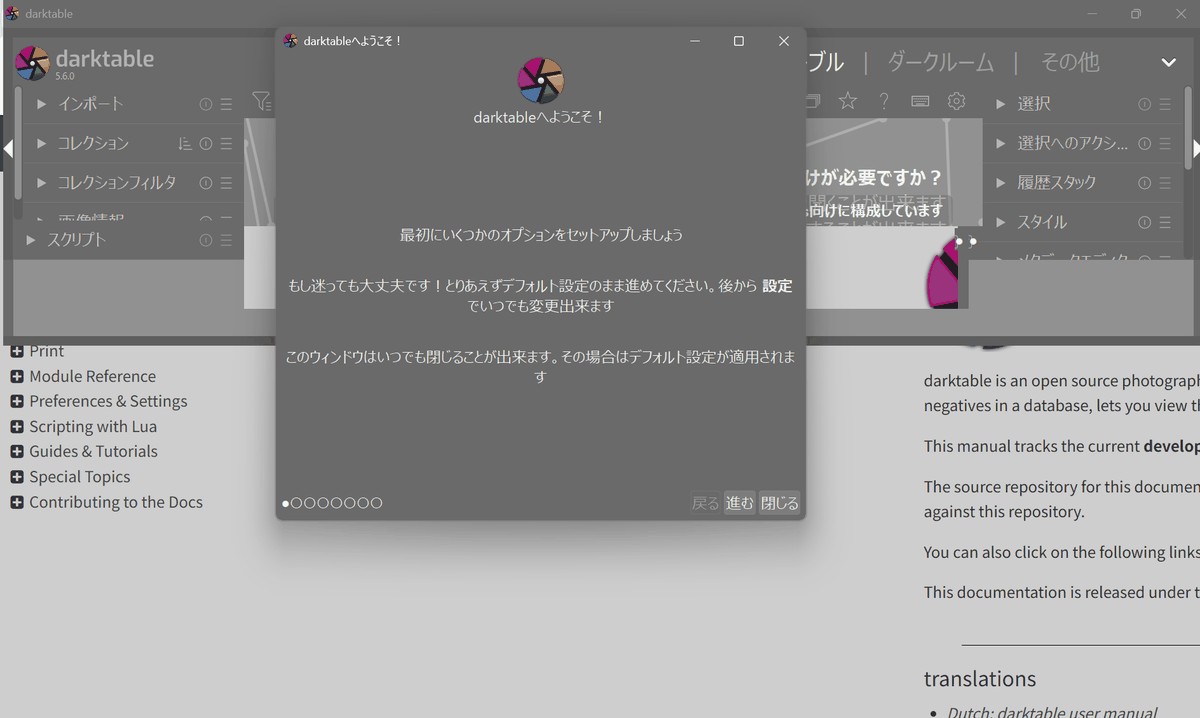
Task: Expand Scripting with Lua in docs sidebar
Action: [x=17, y=427]
